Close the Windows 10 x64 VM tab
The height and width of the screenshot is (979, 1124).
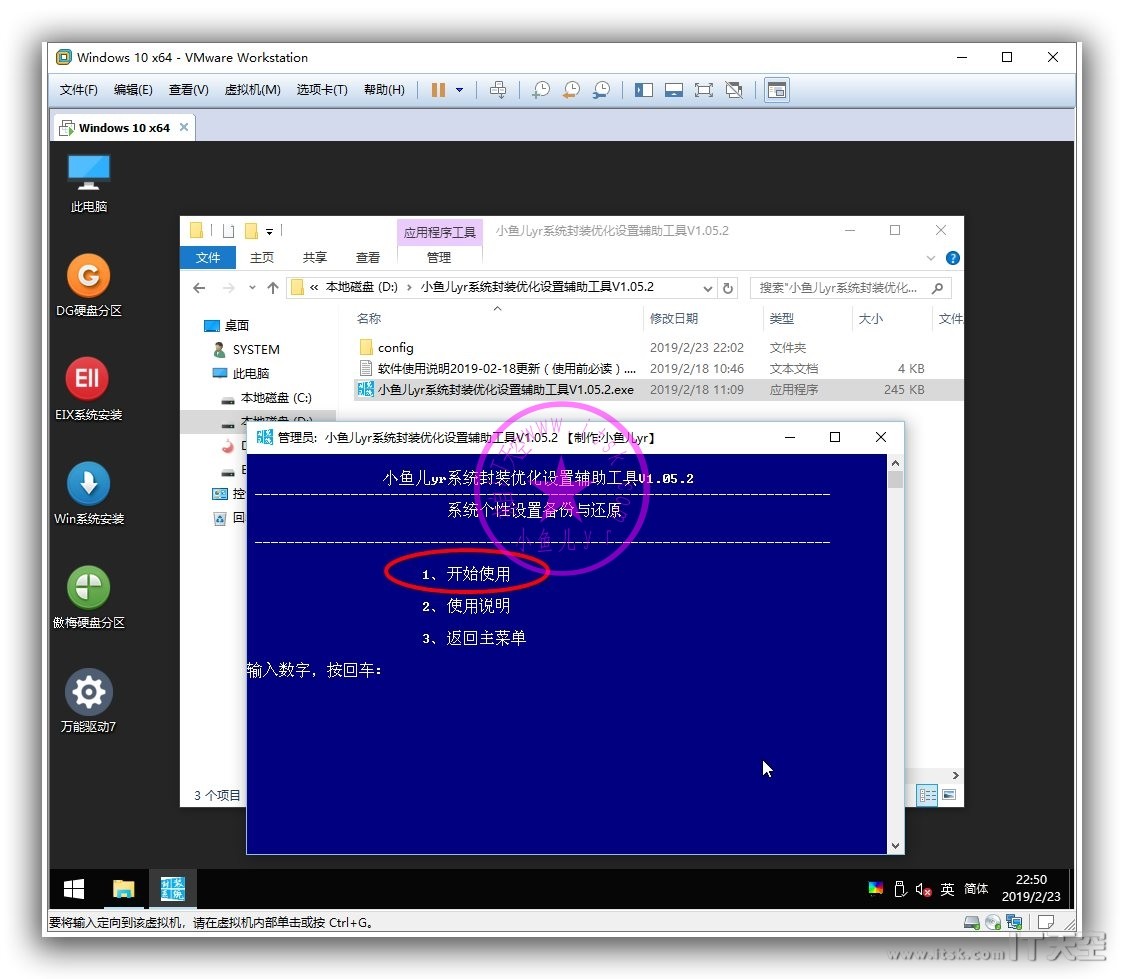click(184, 127)
